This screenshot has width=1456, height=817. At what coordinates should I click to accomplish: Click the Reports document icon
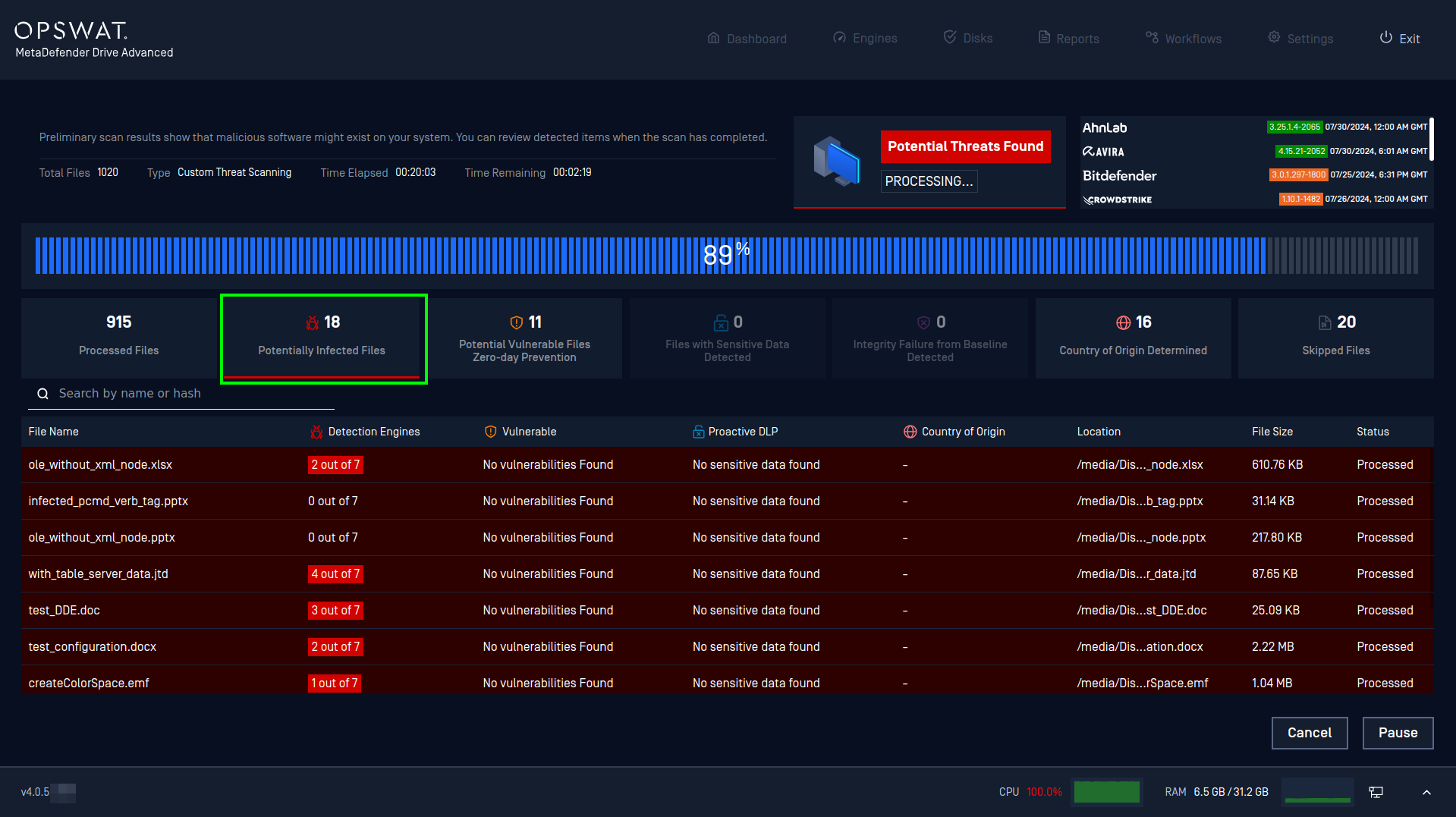point(1044,37)
